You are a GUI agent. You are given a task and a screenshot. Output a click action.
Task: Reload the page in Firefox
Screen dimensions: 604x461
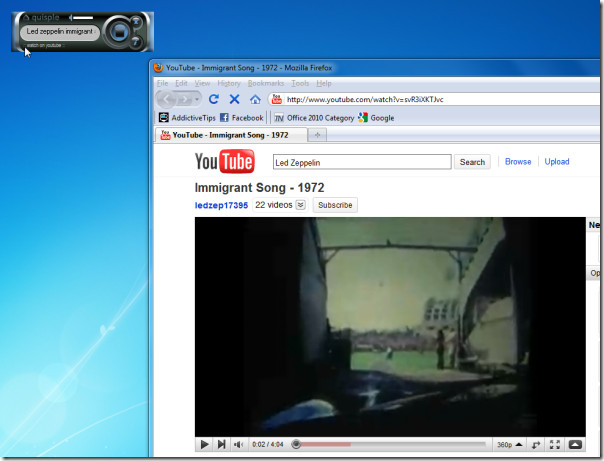pyautogui.click(x=214, y=99)
